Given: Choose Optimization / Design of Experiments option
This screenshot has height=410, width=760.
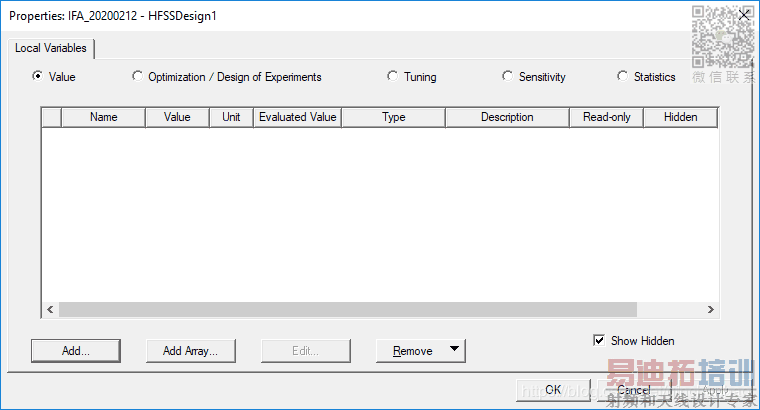Looking at the screenshot, I should click(138, 76).
